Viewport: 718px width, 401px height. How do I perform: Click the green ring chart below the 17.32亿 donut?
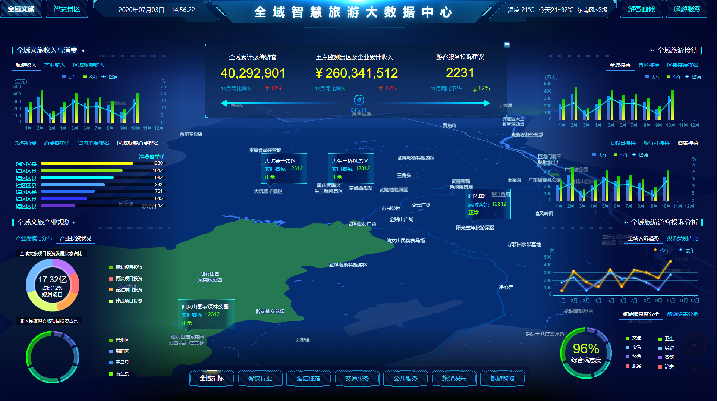(x=48, y=353)
